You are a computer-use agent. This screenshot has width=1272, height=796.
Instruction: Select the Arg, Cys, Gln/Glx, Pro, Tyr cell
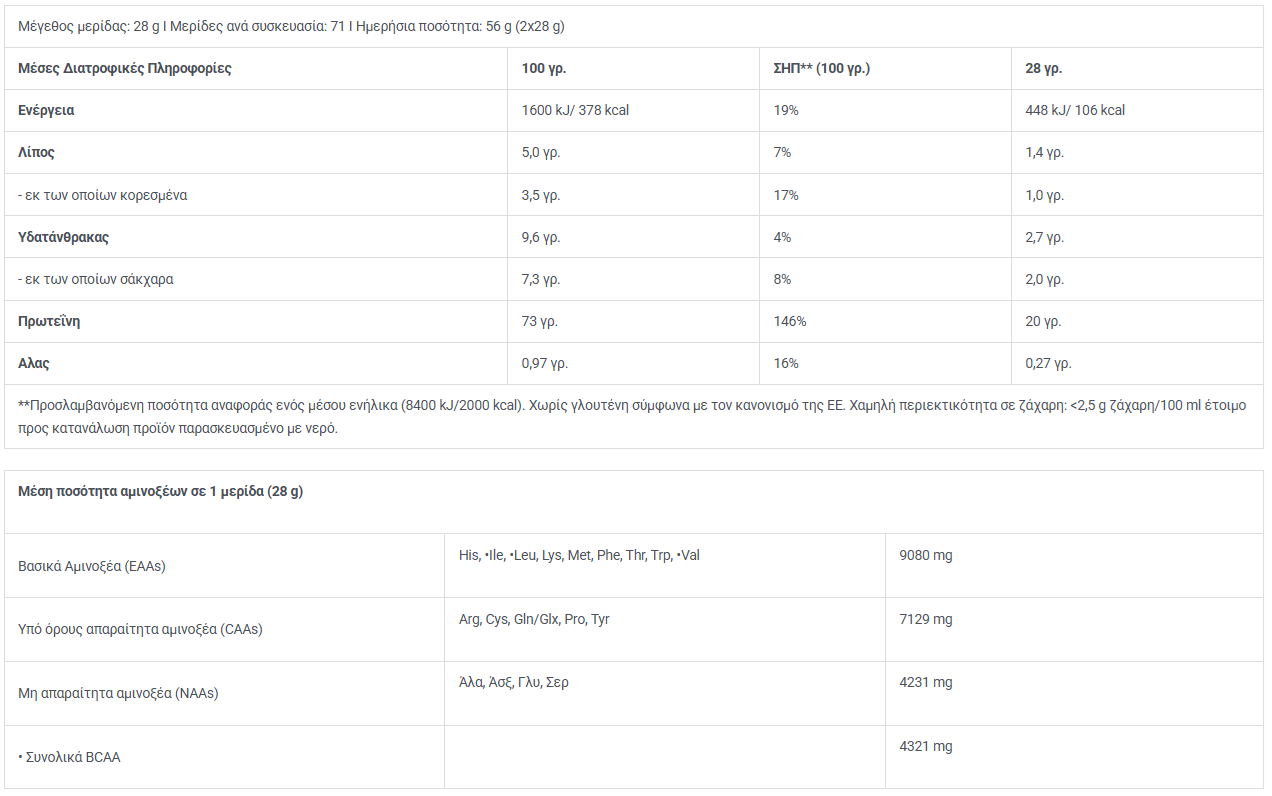(534, 619)
